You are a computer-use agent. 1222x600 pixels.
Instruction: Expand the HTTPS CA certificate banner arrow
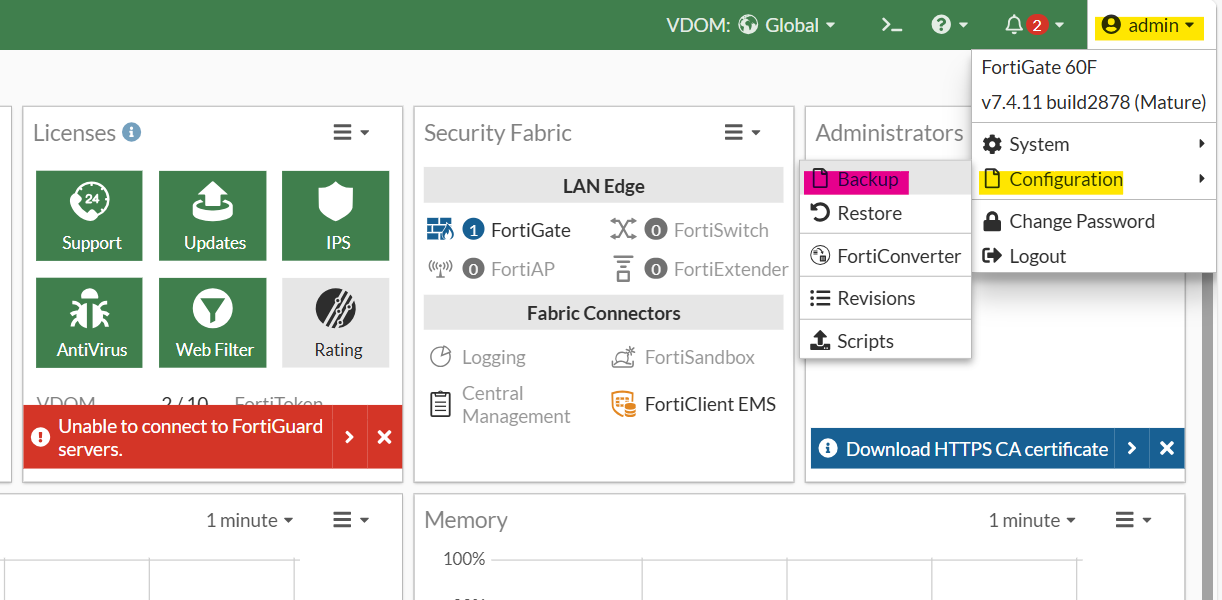pos(1131,449)
